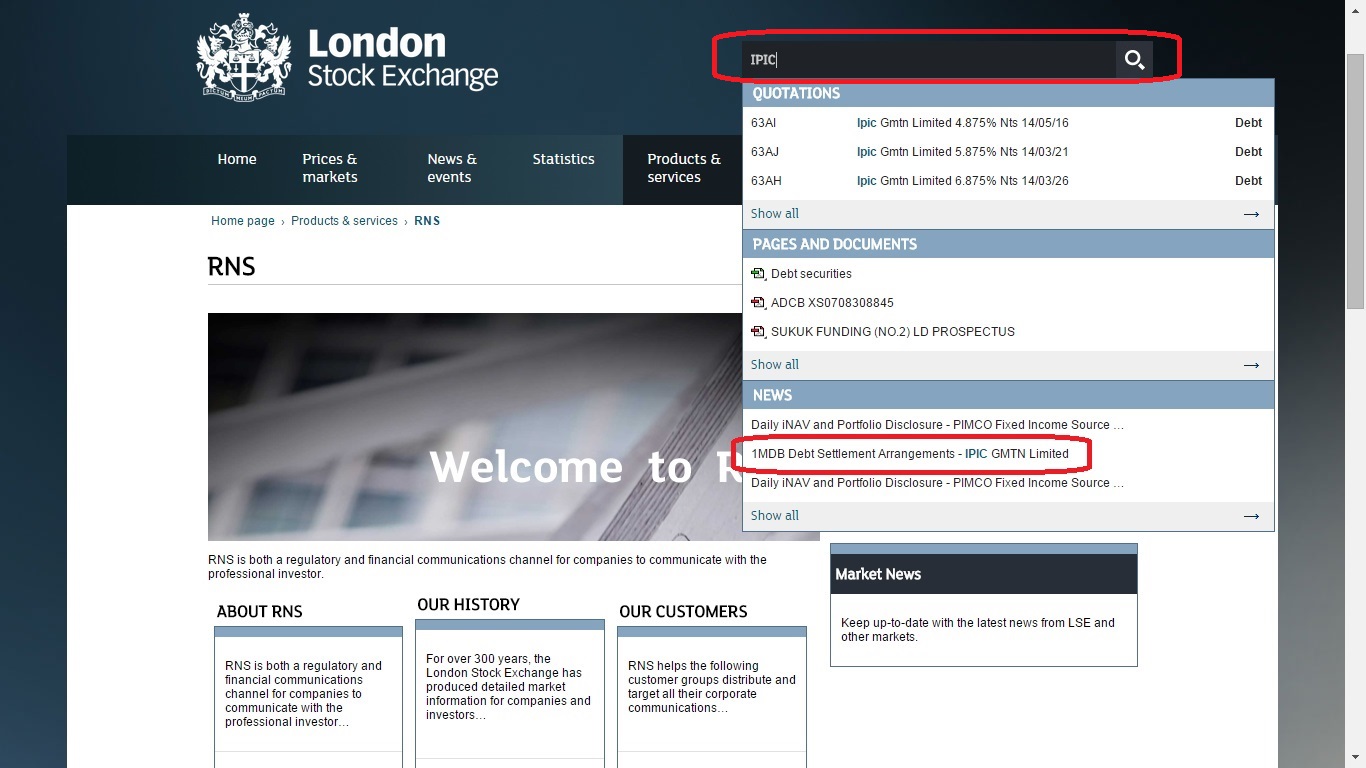Open the OUR HISTORY section
The image size is (1366, 768).
point(468,605)
